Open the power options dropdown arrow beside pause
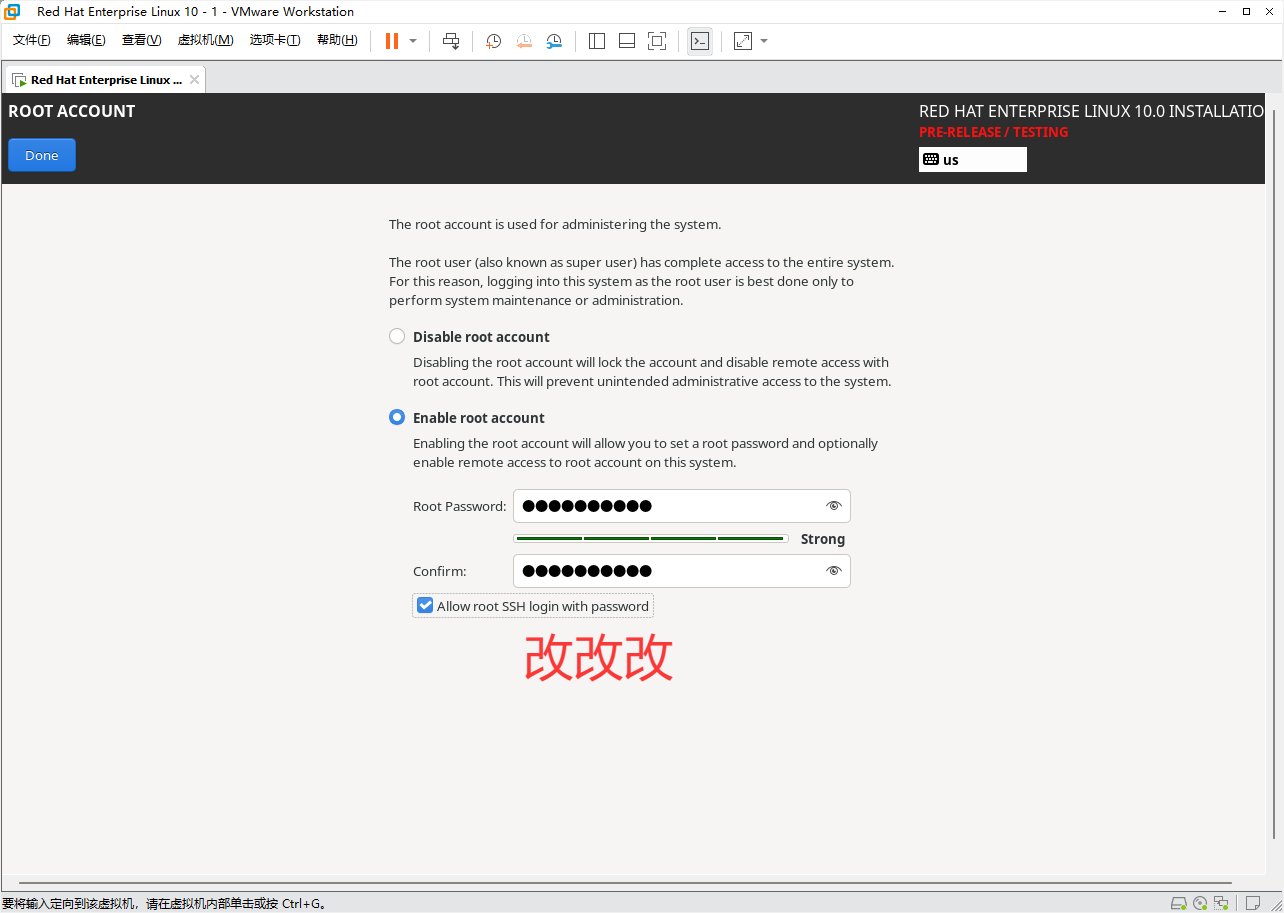This screenshot has width=1284, height=913. (x=413, y=41)
